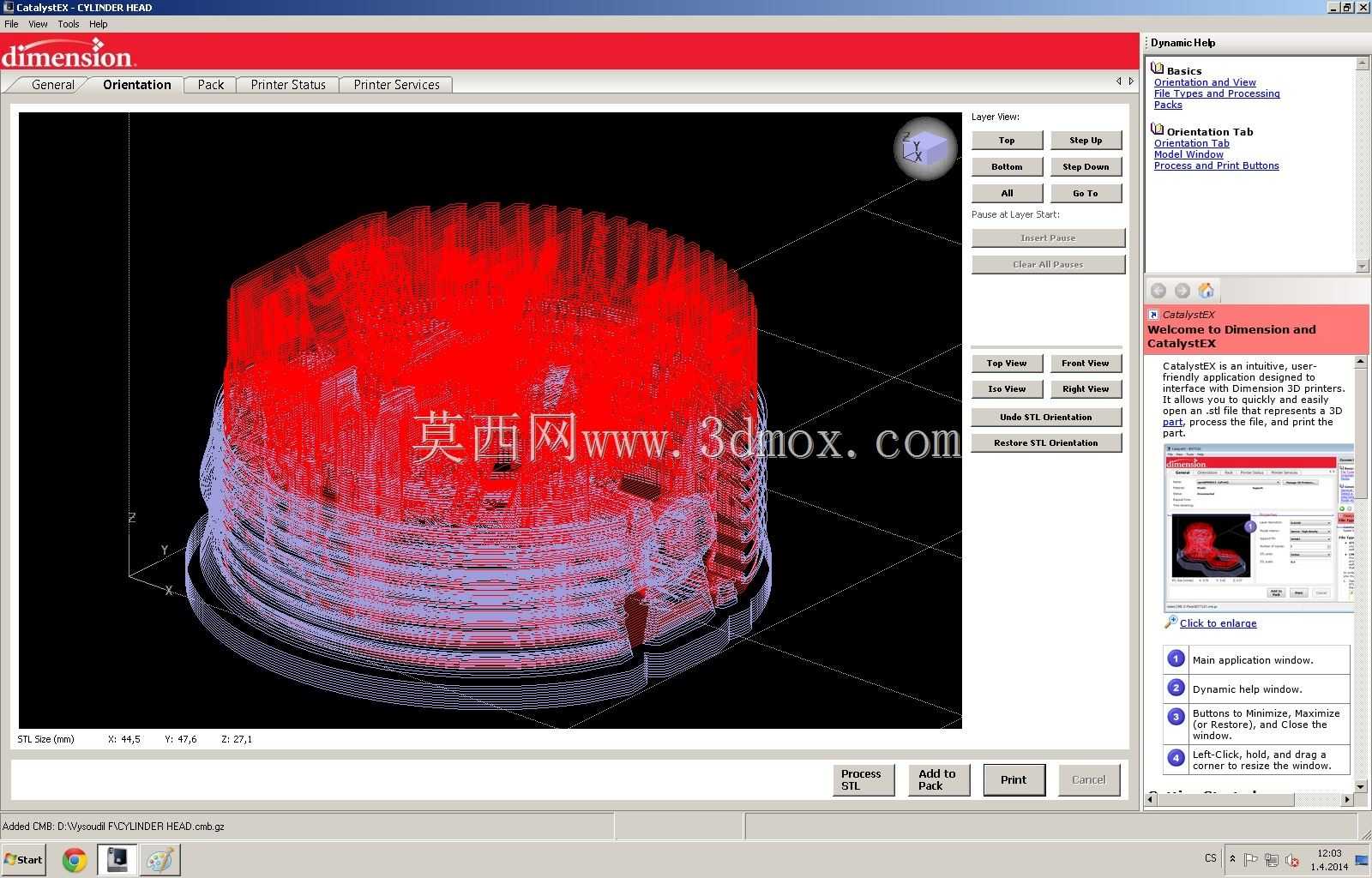Select the Orientation tab
The image size is (1372, 878).
pyautogui.click(x=137, y=84)
